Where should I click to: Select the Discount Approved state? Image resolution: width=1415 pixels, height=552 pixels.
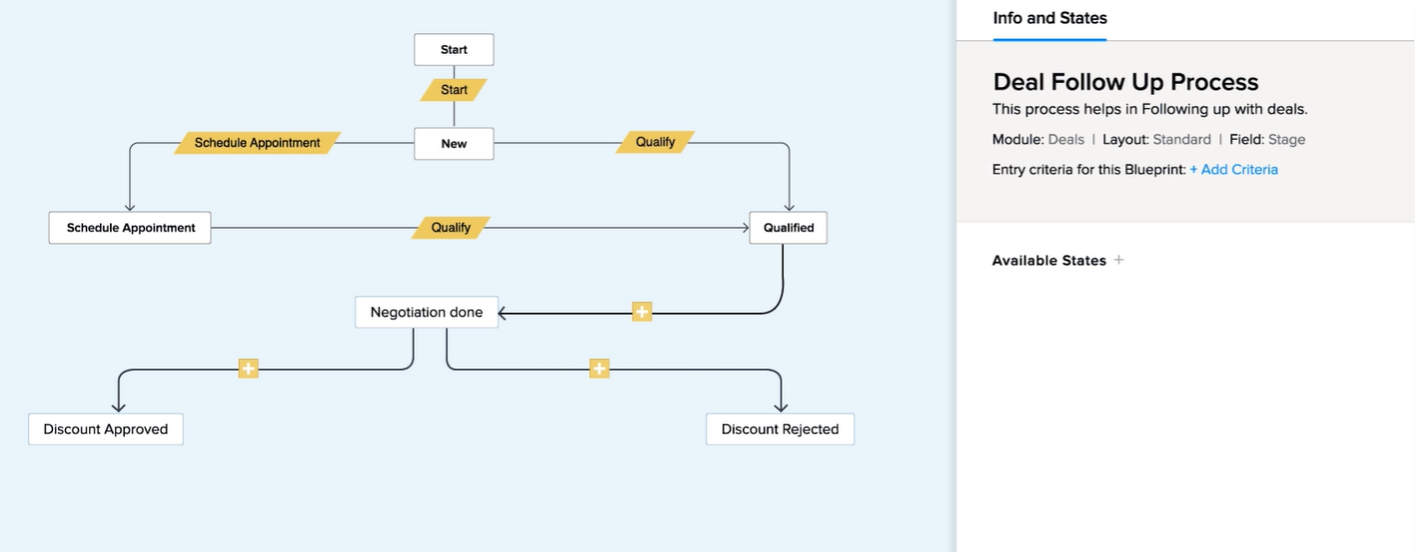tap(105, 429)
